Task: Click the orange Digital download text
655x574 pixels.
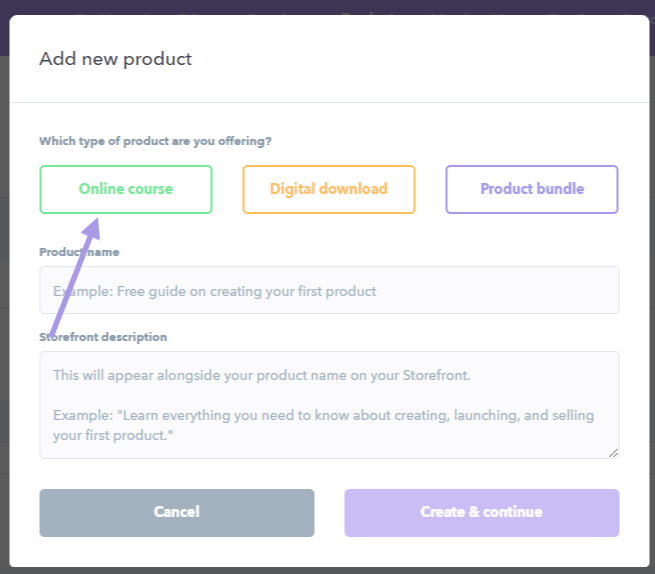Action: [x=329, y=189]
